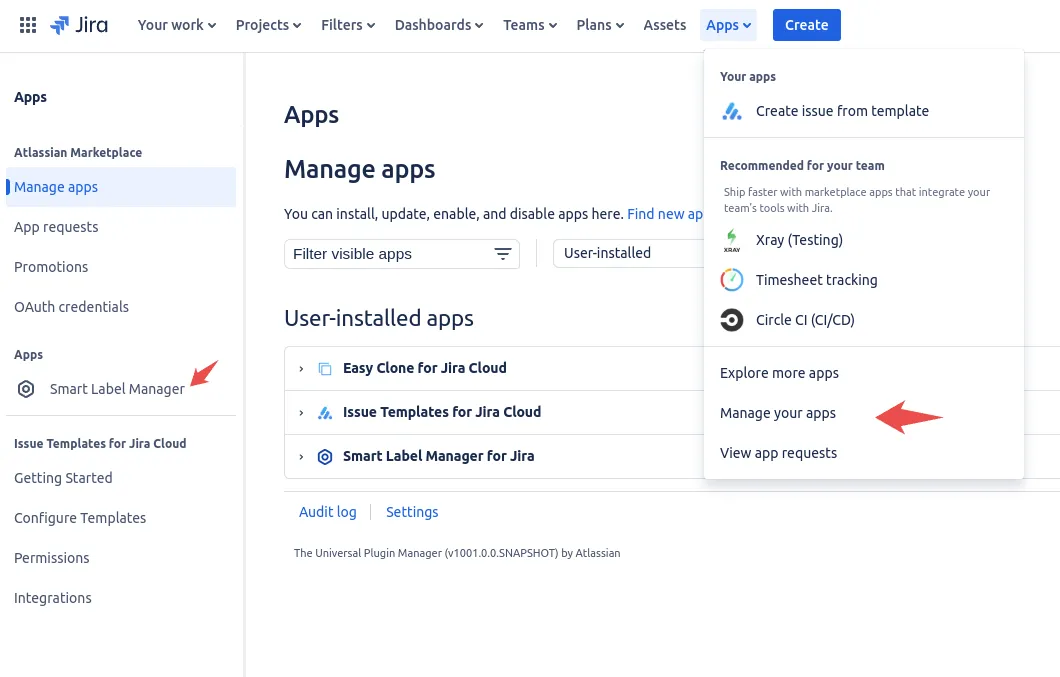The image size is (1060, 677).
Task: Click the Issue Templates for Jira Cloud name
Action: point(442,412)
